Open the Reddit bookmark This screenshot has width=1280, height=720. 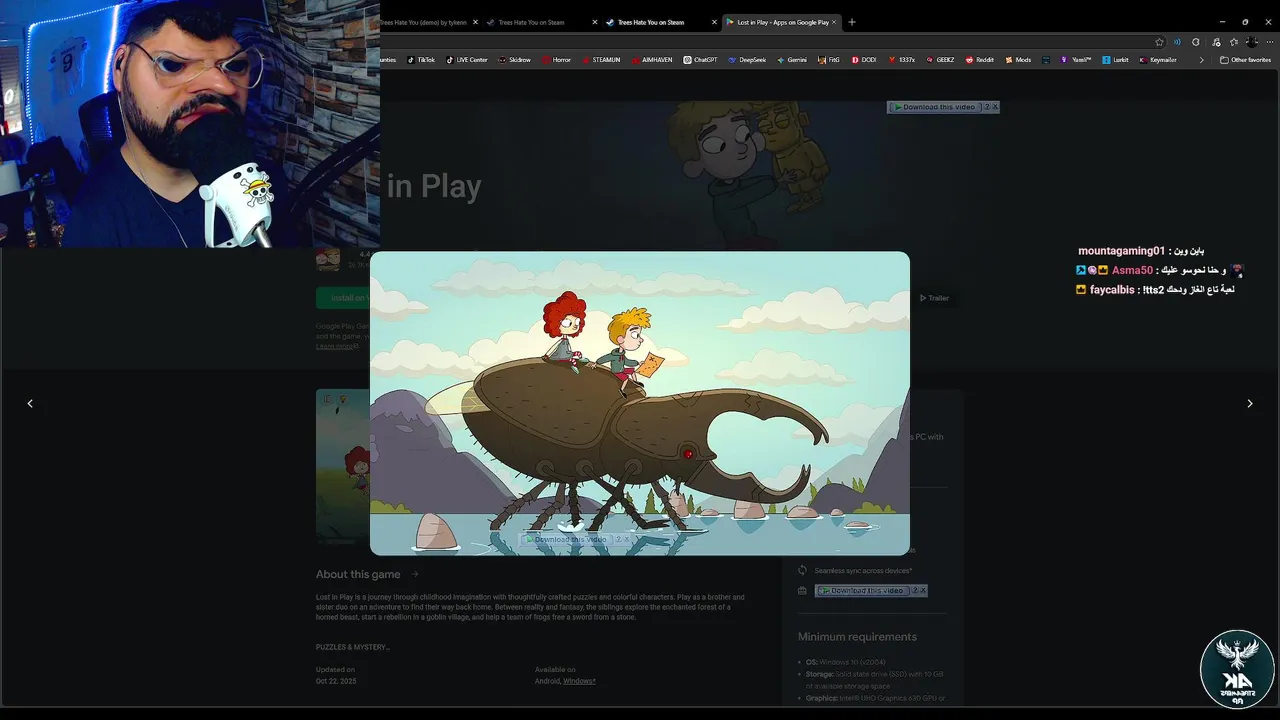(979, 60)
